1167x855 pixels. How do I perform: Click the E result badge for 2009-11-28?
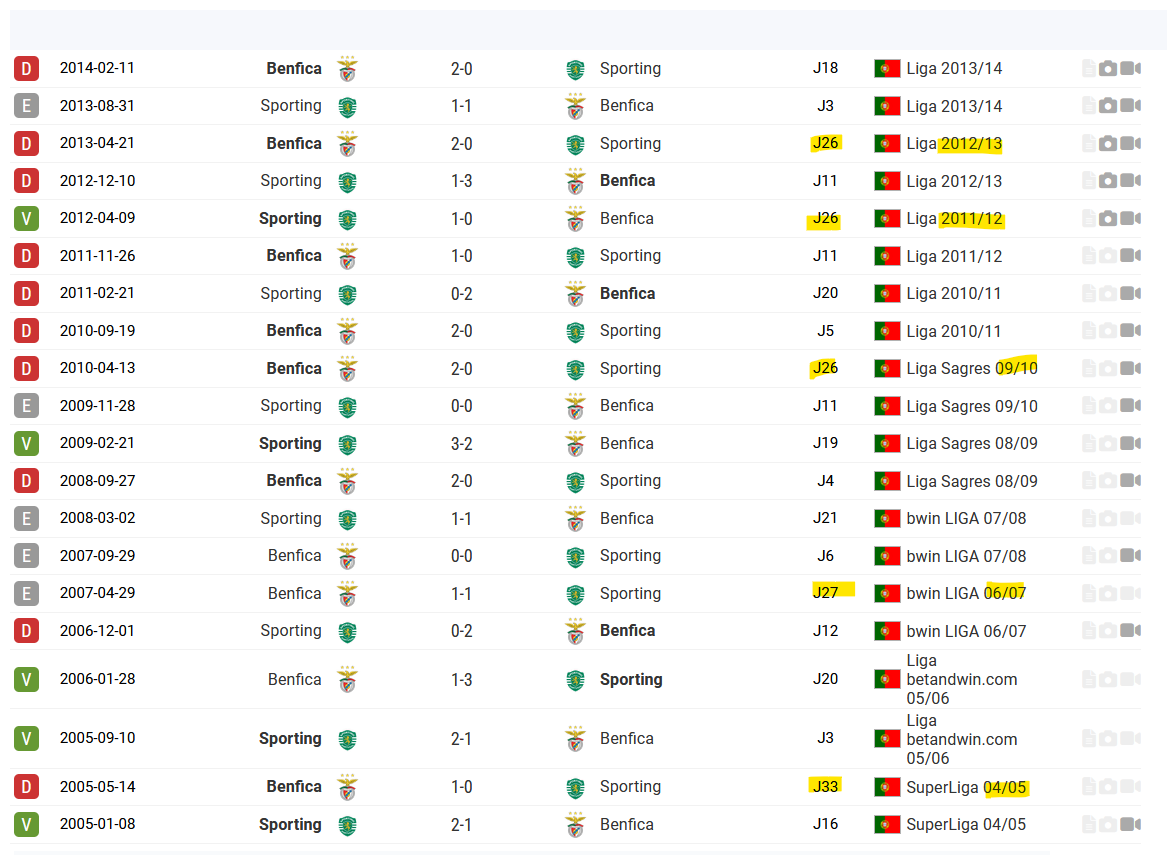pyautogui.click(x=26, y=406)
